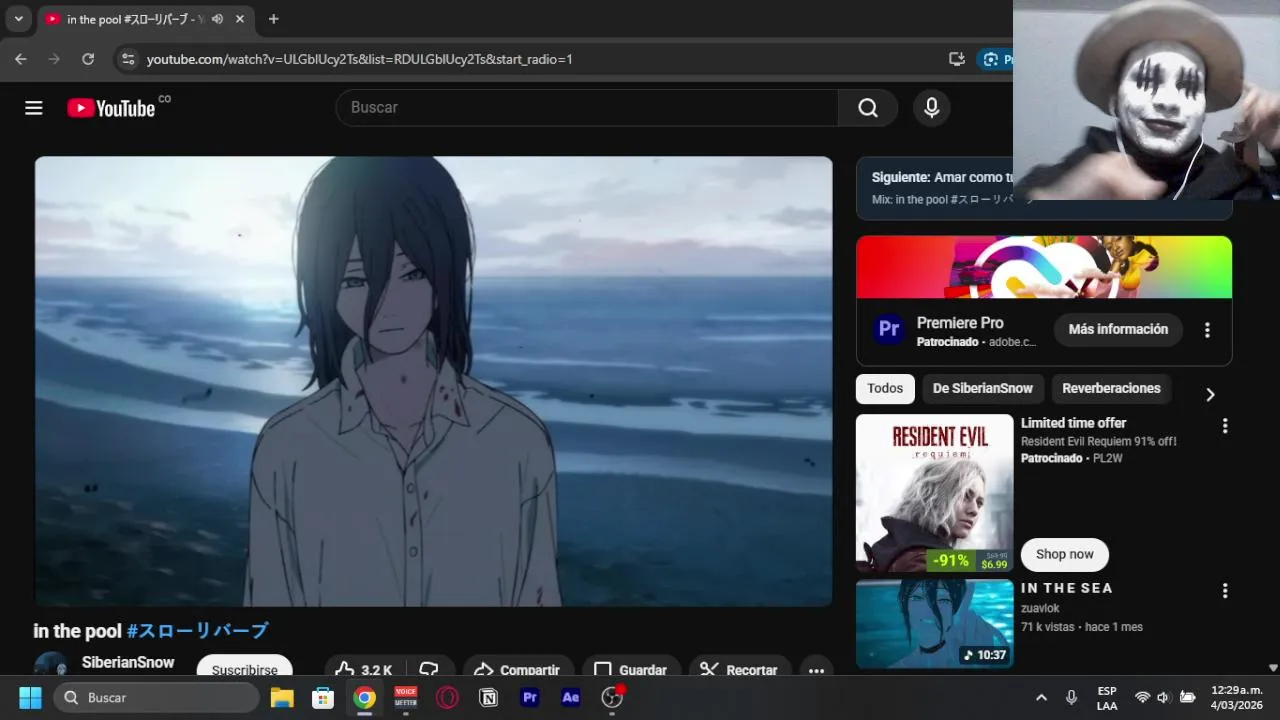Click the install app icon in address bar
This screenshot has height=720, width=1280.
tap(957, 59)
